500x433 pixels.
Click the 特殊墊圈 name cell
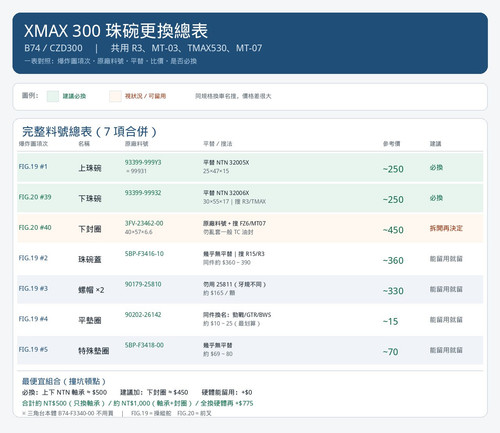click(94, 351)
